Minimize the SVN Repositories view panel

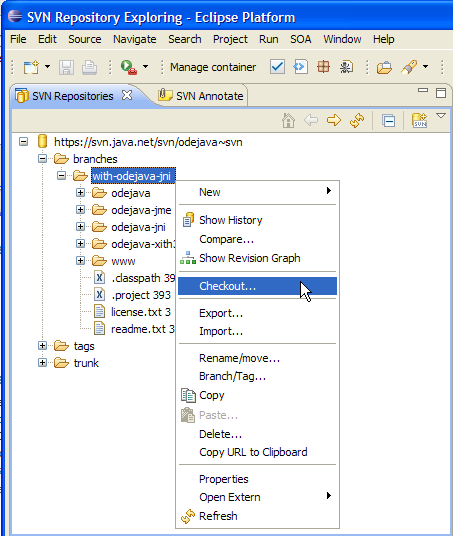click(423, 91)
